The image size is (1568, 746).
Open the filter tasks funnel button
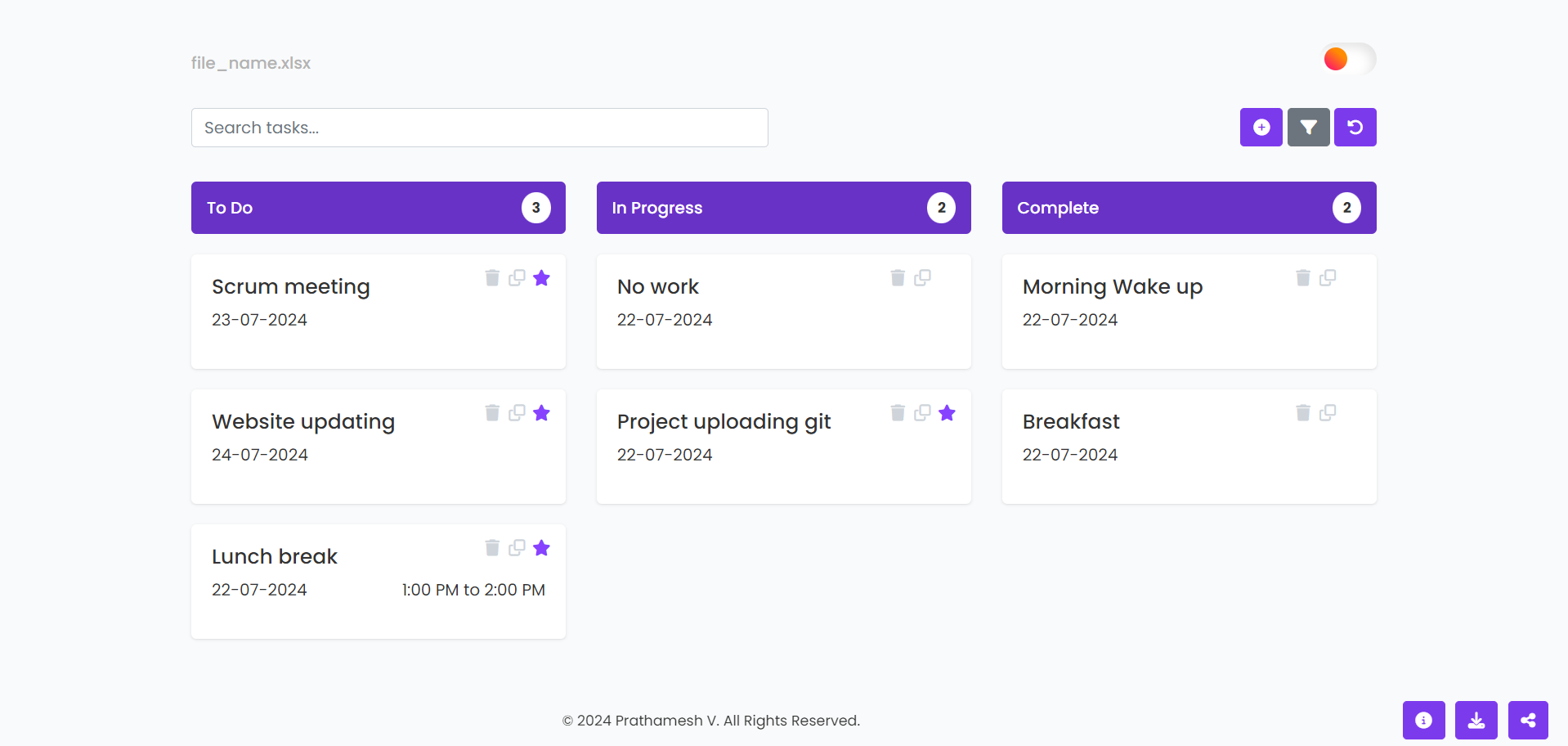tap(1308, 128)
